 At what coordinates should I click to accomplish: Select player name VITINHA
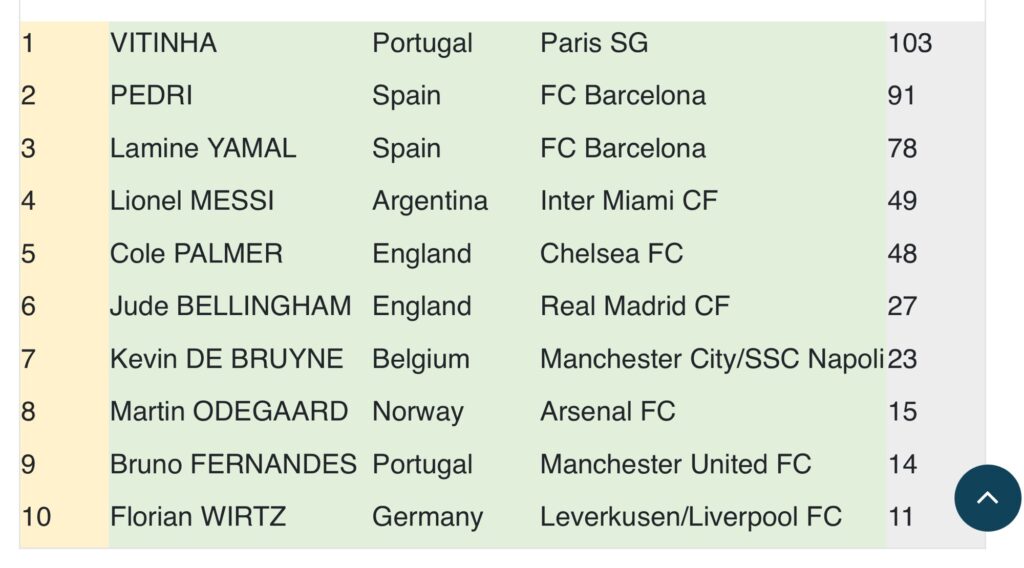[163, 44]
